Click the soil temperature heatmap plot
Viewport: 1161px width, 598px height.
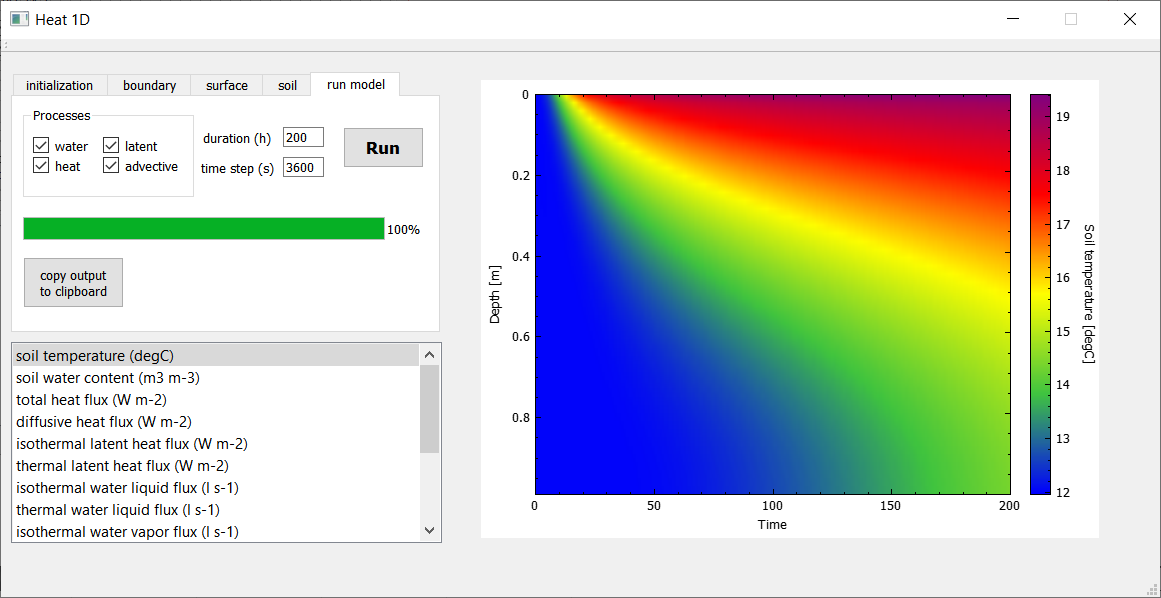tap(772, 294)
